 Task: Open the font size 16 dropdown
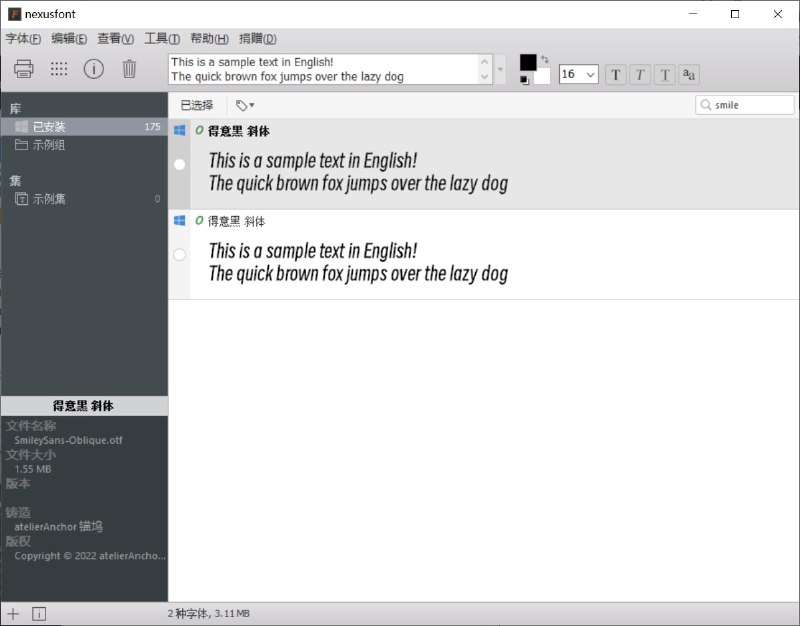point(589,75)
